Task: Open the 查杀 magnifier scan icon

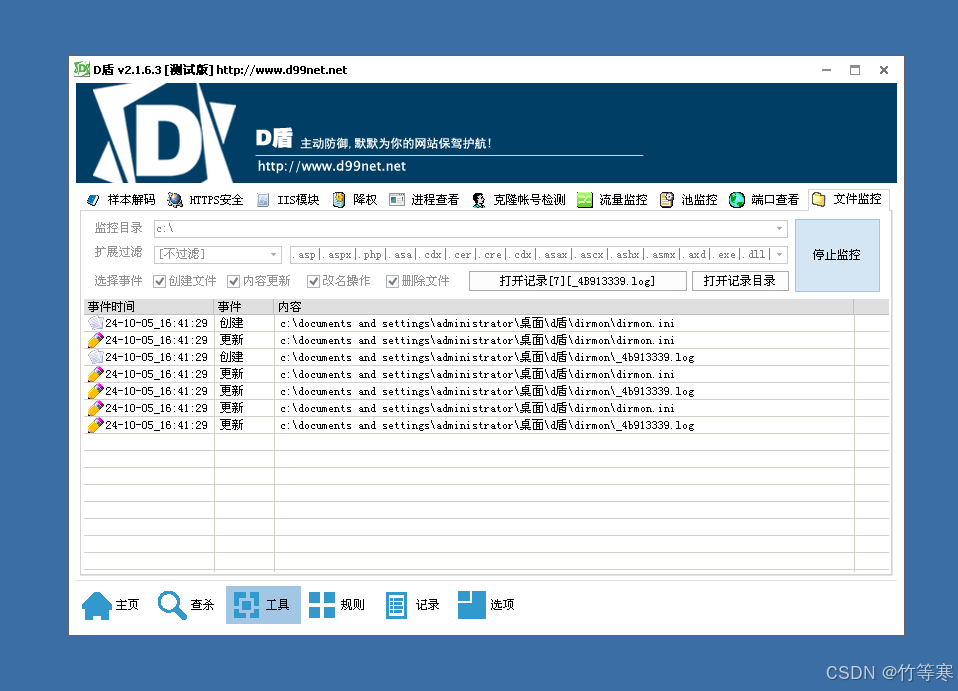Action: pos(172,605)
